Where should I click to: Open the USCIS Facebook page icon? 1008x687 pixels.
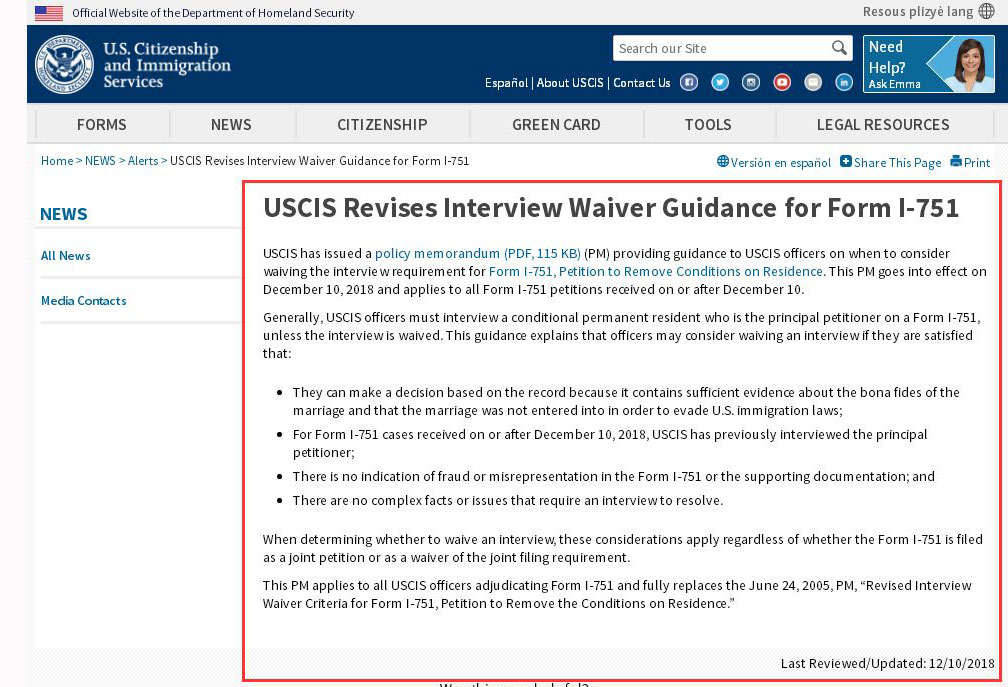(689, 83)
